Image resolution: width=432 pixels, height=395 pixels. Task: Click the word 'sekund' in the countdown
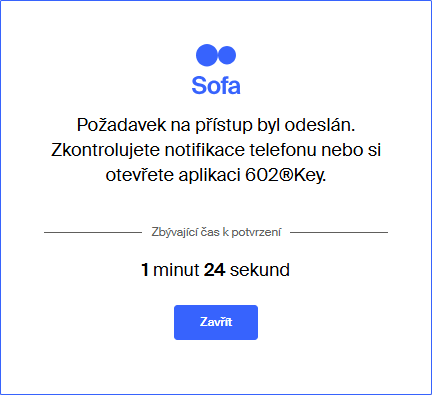[x=260, y=270]
